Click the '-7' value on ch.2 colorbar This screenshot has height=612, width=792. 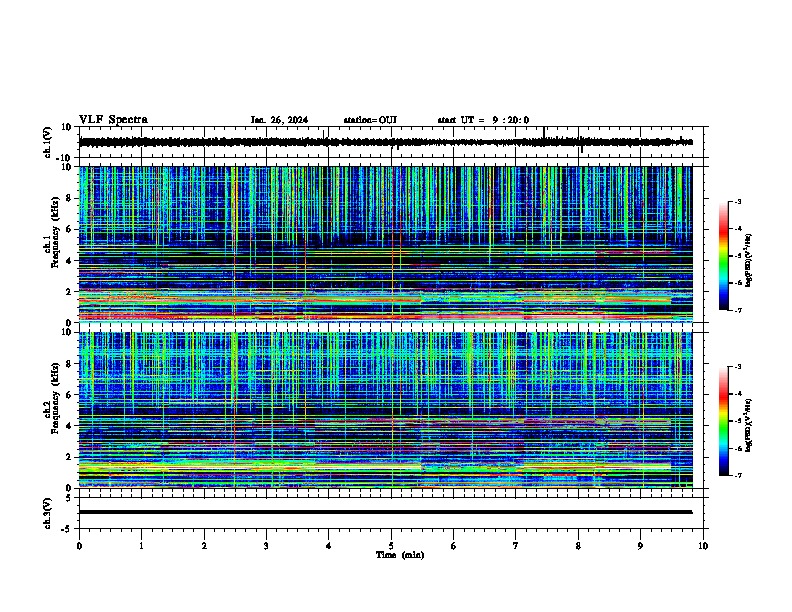coord(737,475)
